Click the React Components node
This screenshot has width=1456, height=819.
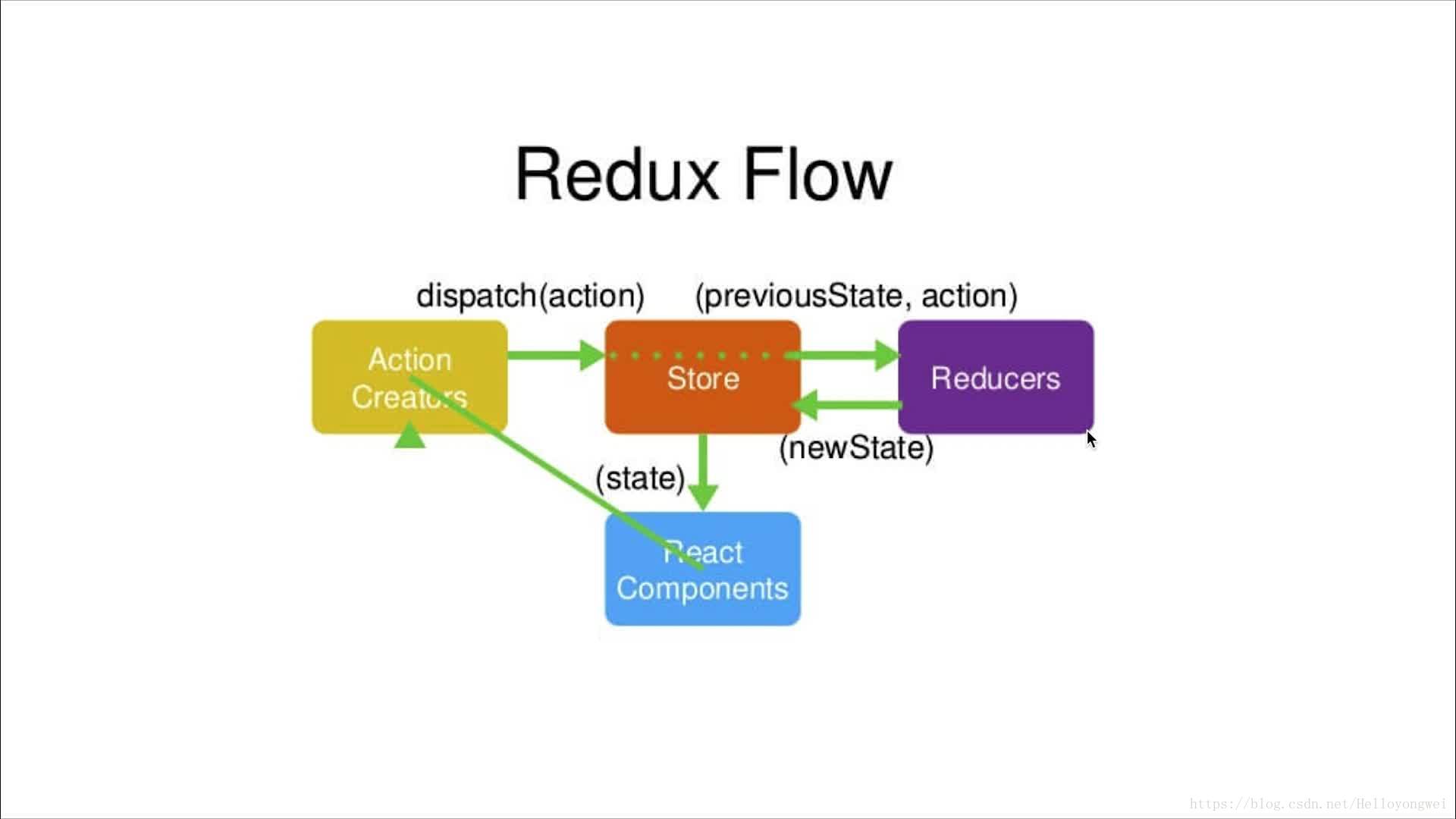703,569
